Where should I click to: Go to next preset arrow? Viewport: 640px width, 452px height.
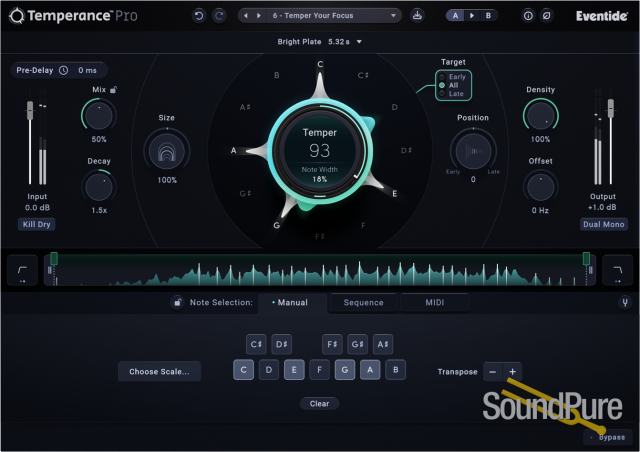click(259, 16)
